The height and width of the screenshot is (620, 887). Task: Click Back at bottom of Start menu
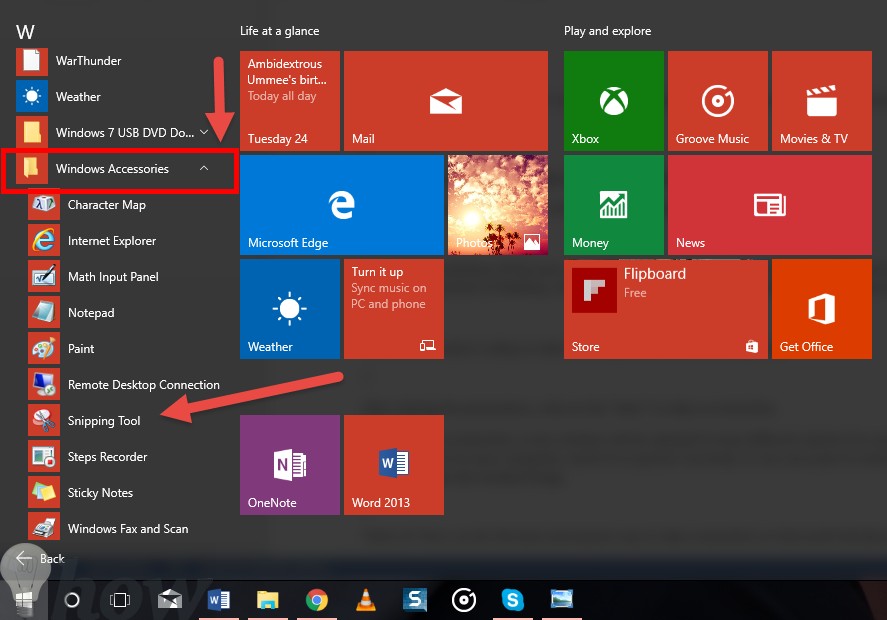coord(42,558)
